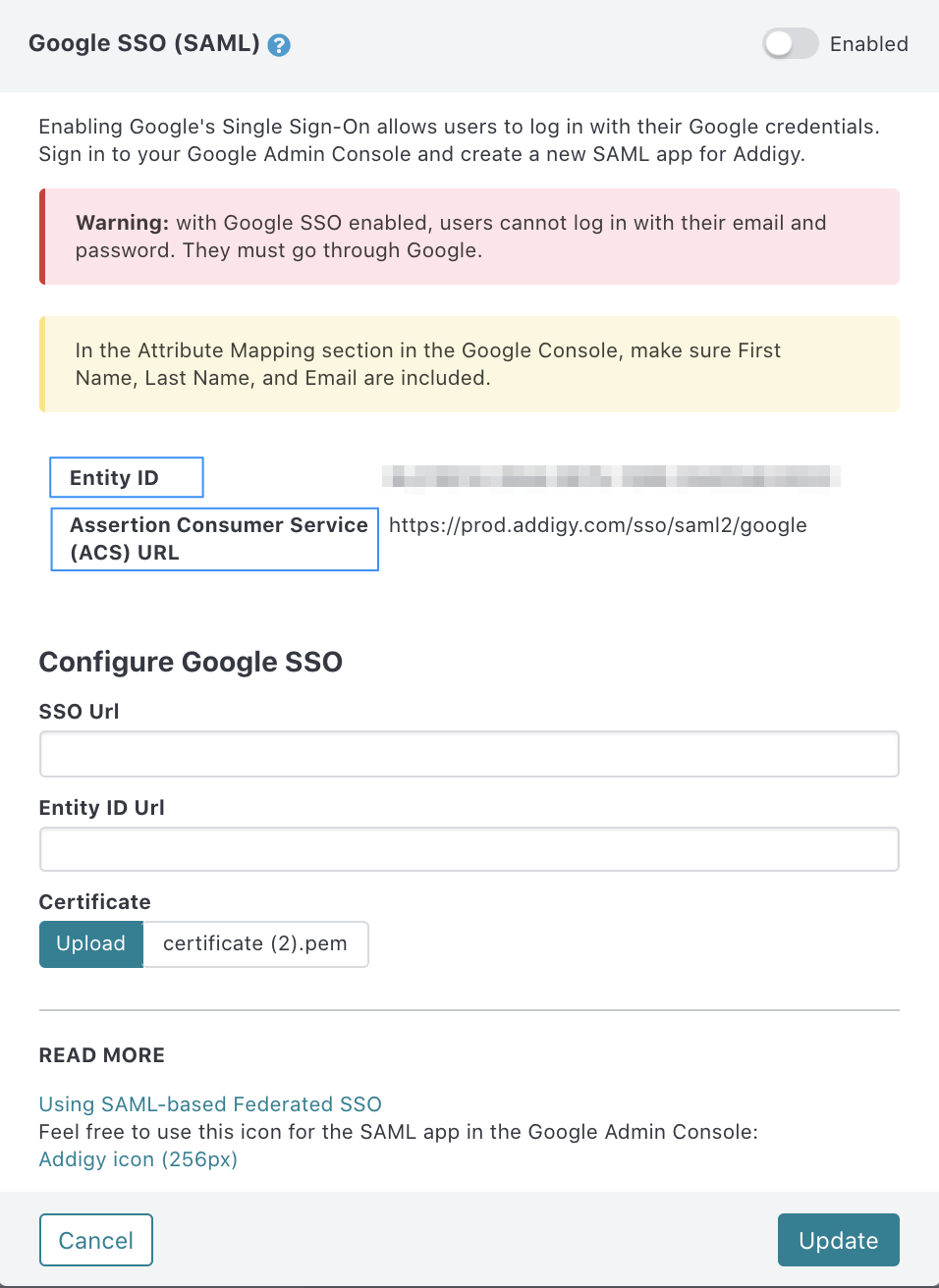Focus the SSO Url input field

click(469, 754)
